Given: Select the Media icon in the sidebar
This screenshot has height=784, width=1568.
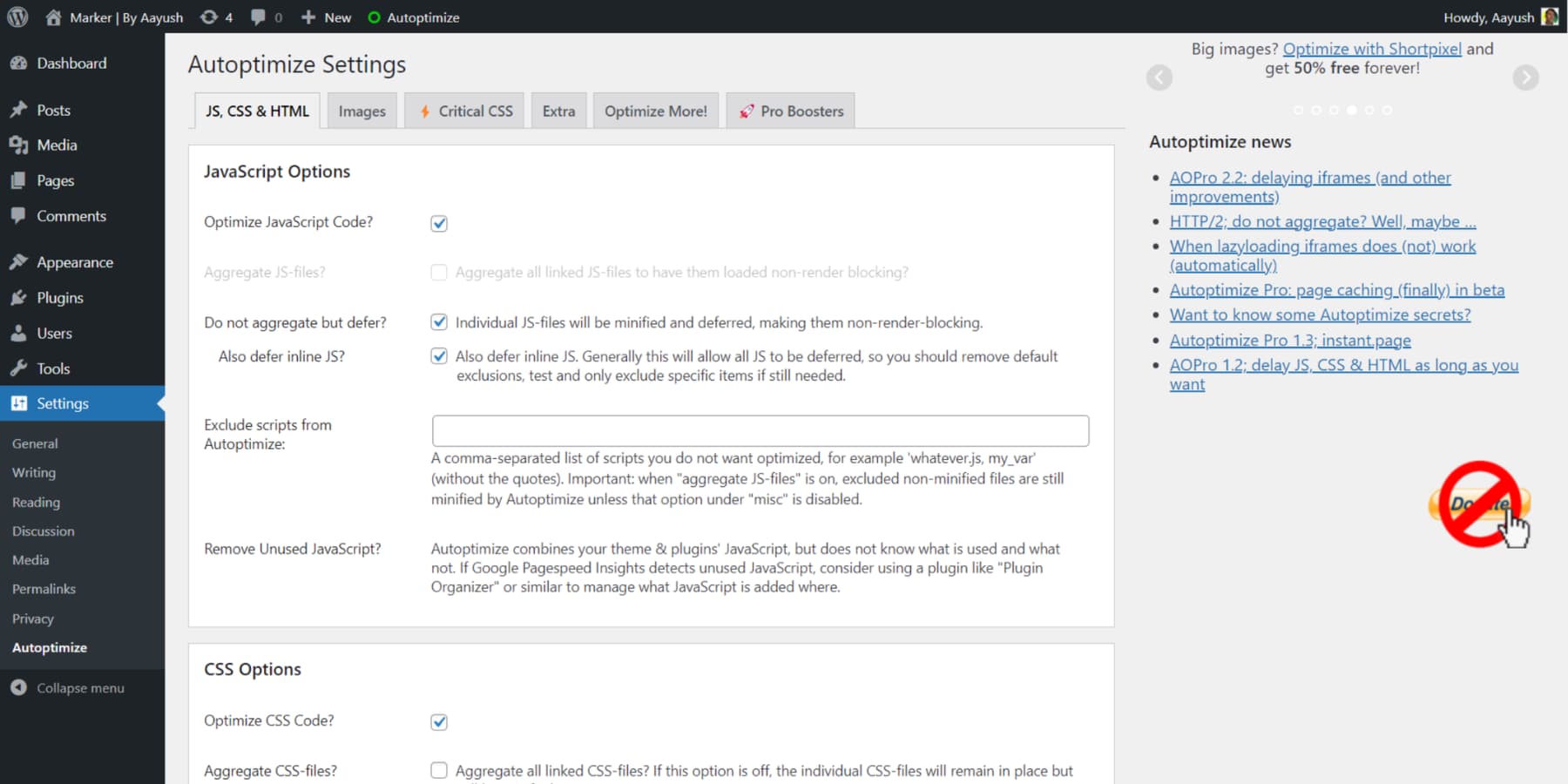Looking at the screenshot, I should 19,145.
